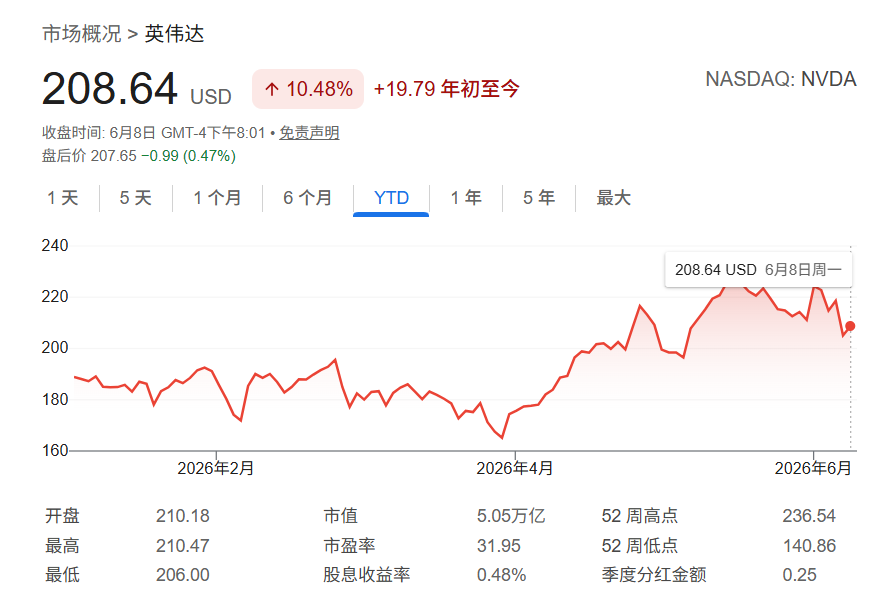Open the 免责声明 disclaimer link
Viewport: 894px width, 605px height.
click(309, 133)
